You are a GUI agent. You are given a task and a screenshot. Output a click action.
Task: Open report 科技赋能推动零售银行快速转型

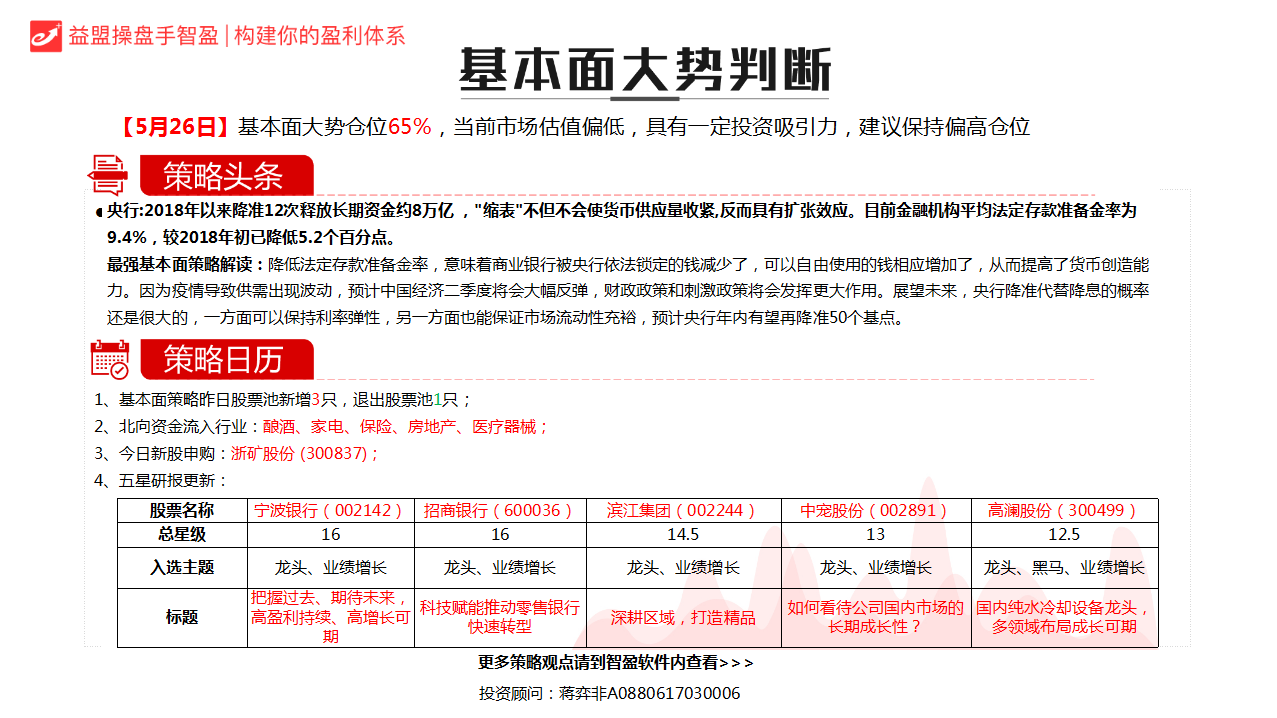[x=500, y=617]
